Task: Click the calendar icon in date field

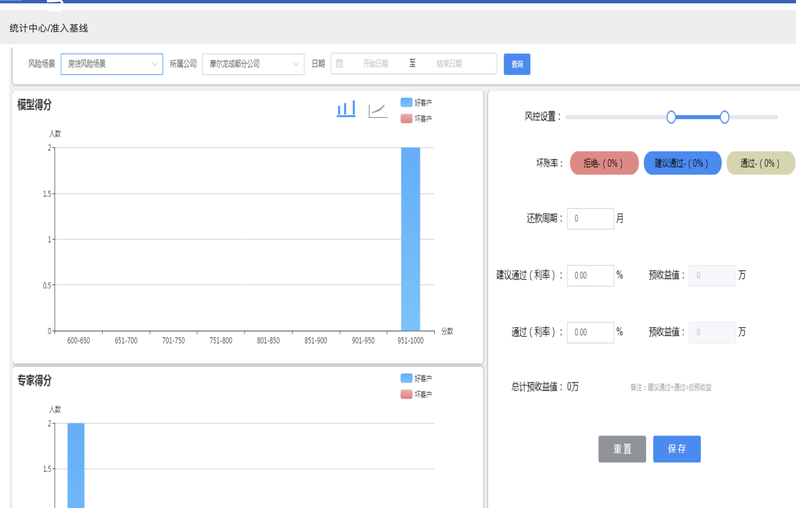Action: [339, 64]
